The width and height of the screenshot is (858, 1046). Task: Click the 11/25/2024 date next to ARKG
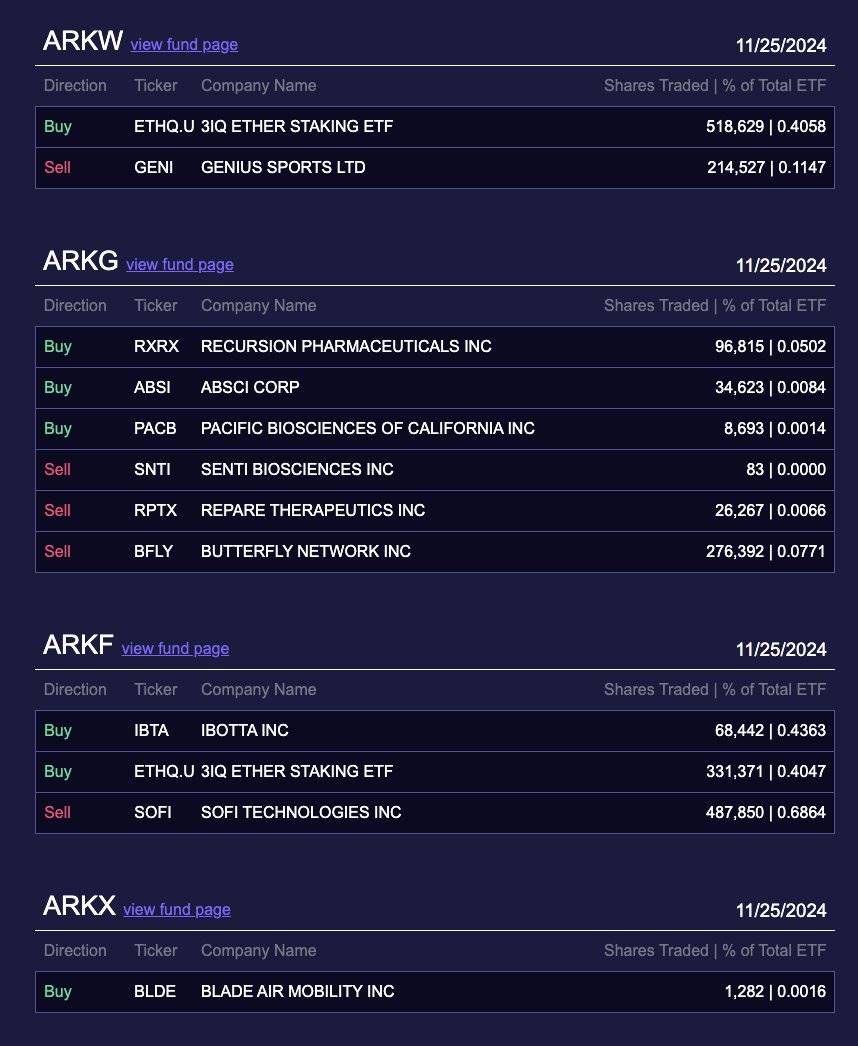[781, 265]
